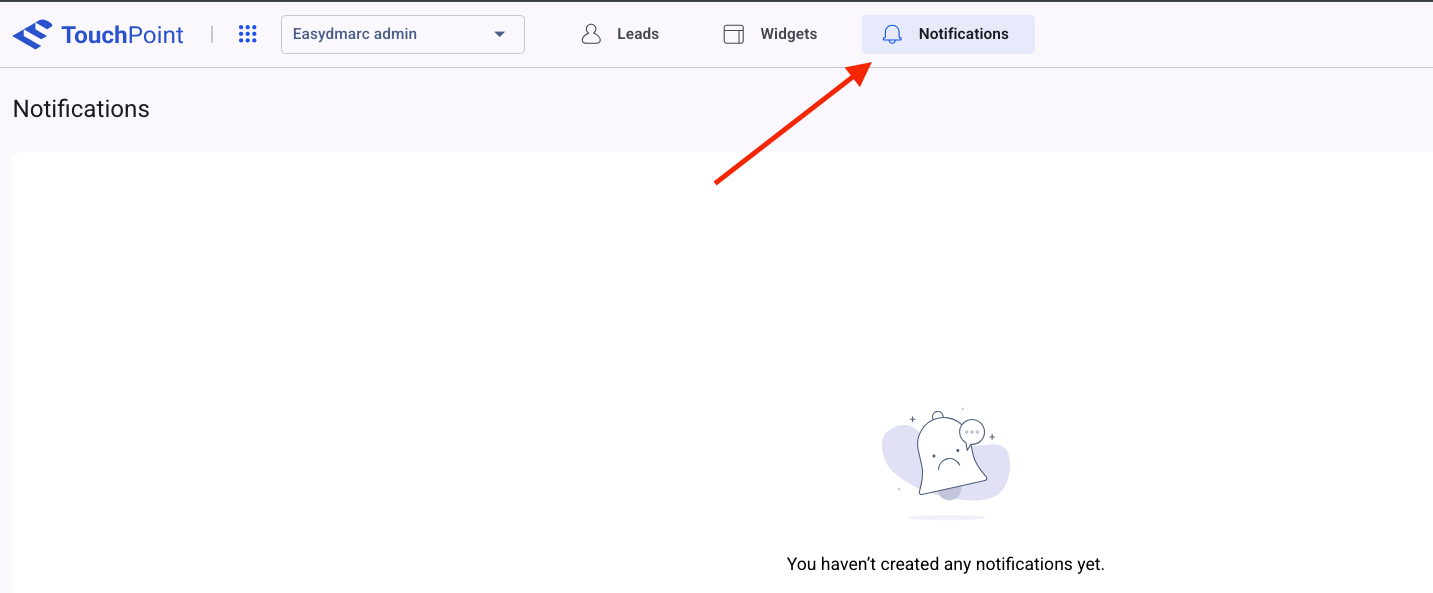1433x593 pixels.
Task: Click the empty white notifications panel
Action: click(400, 350)
